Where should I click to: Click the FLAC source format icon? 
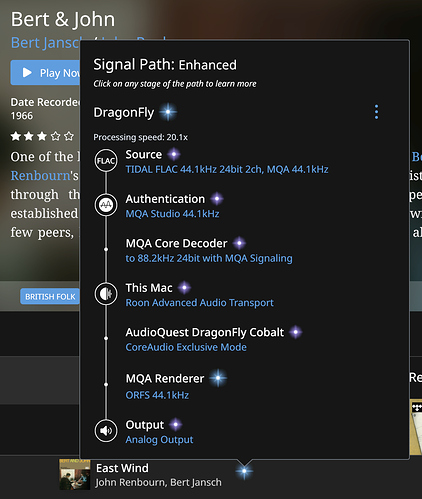(106, 161)
